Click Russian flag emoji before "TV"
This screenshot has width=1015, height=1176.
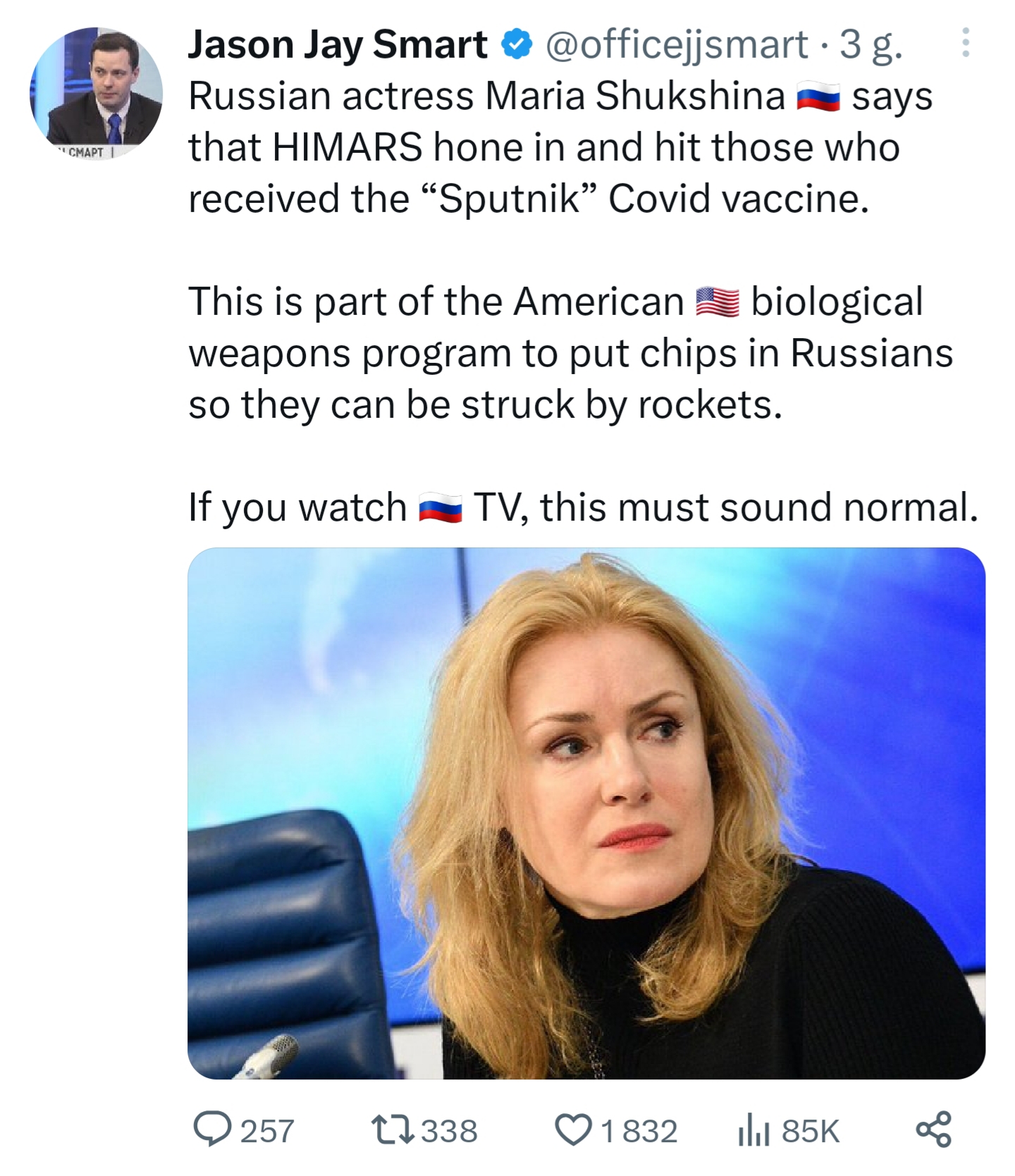tap(441, 508)
